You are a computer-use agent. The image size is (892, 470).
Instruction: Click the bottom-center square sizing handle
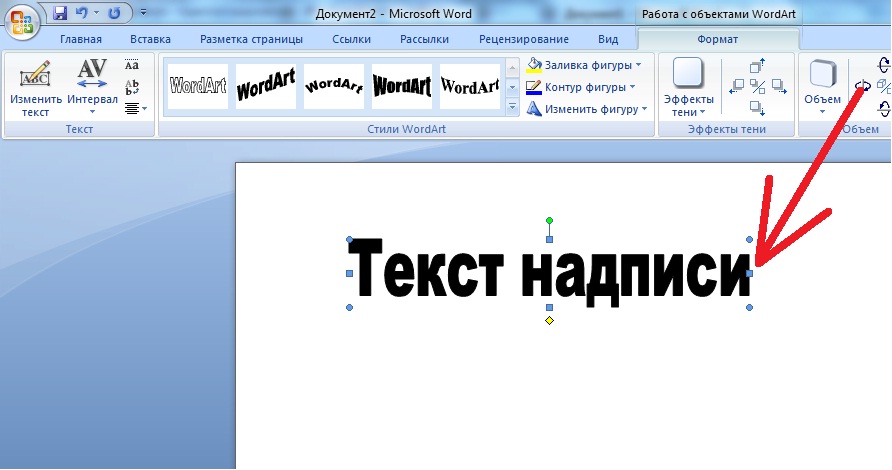(550, 307)
